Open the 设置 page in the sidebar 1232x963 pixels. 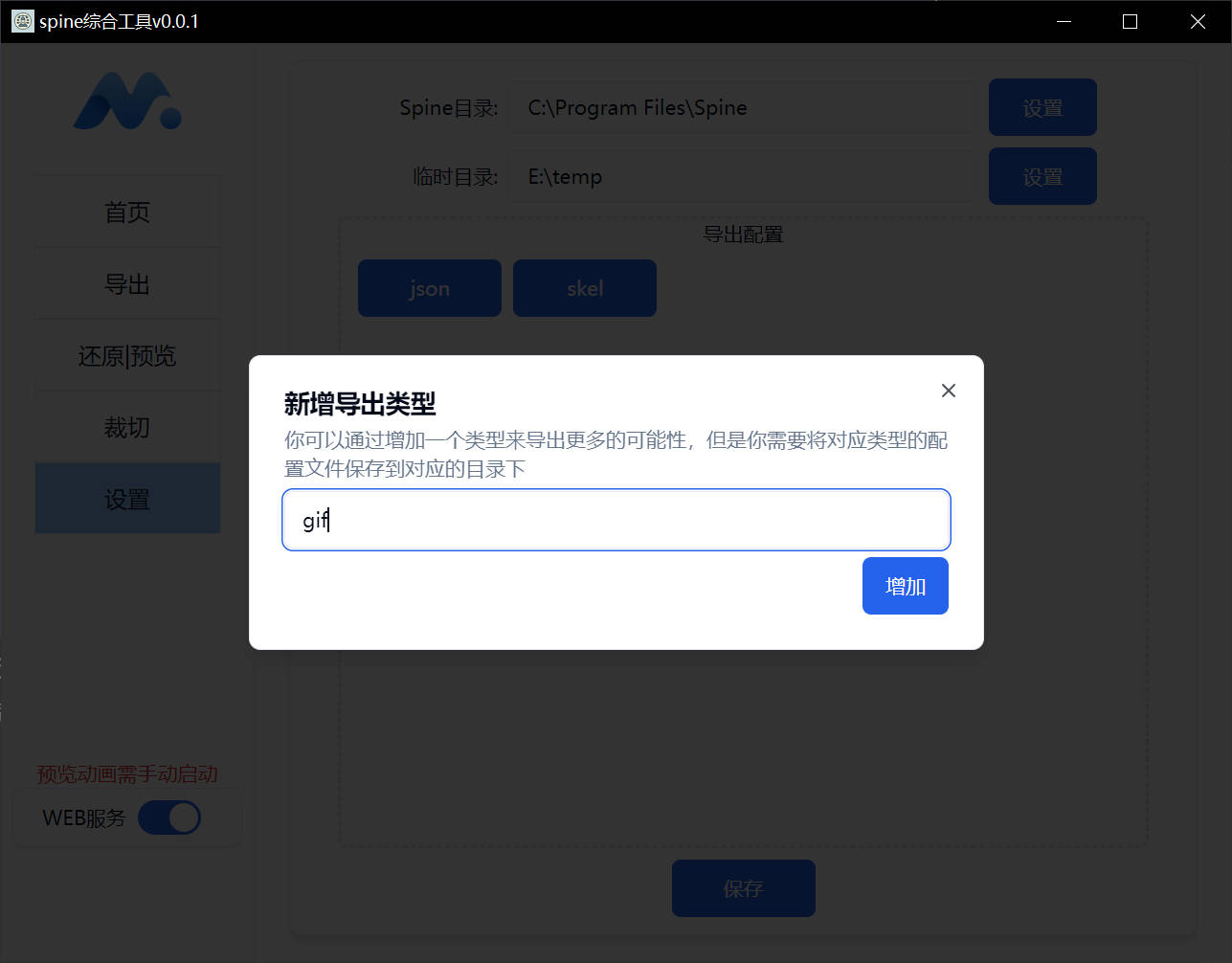coord(126,499)
